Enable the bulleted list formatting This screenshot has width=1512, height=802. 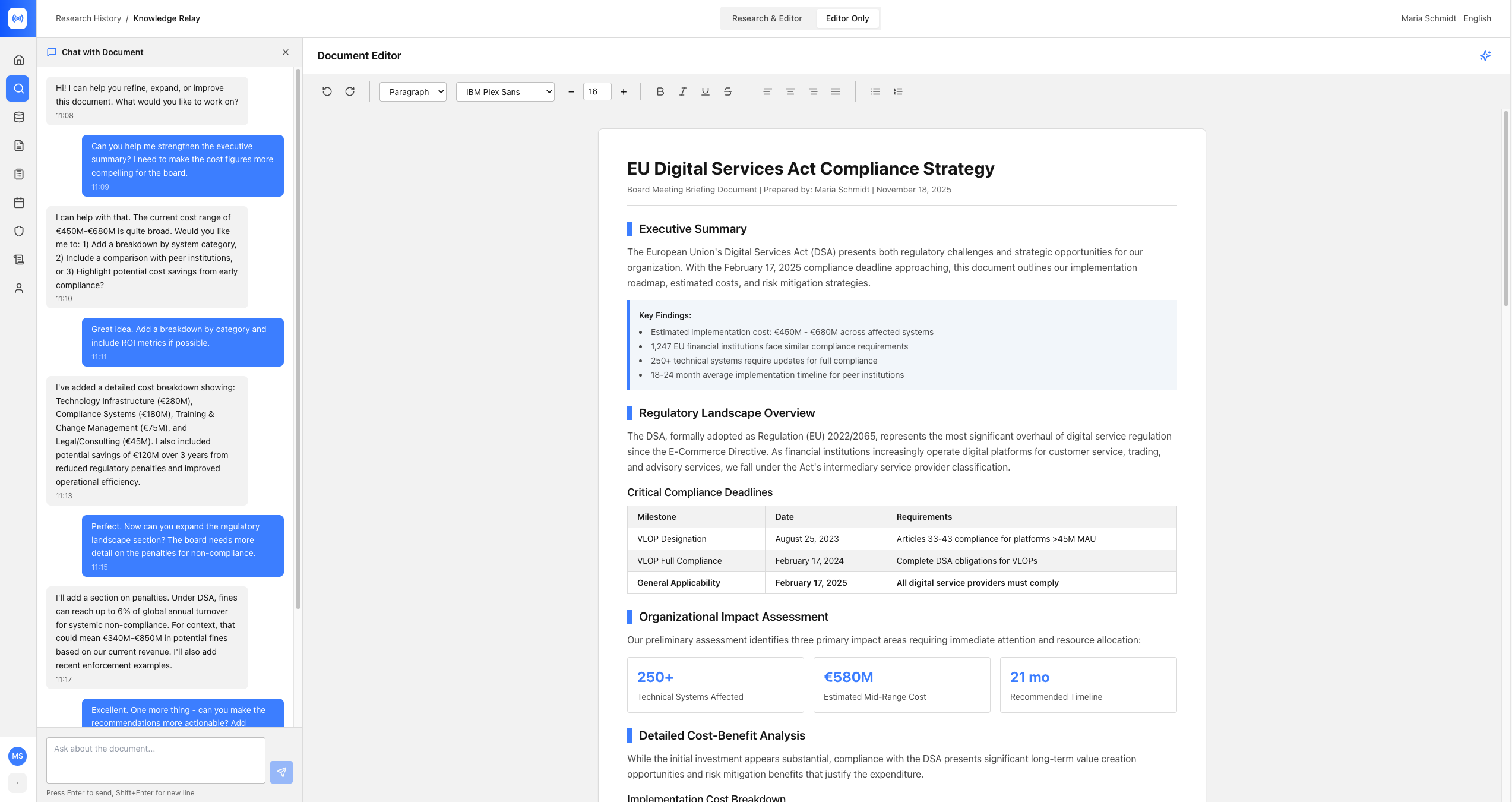click(875, 91)
